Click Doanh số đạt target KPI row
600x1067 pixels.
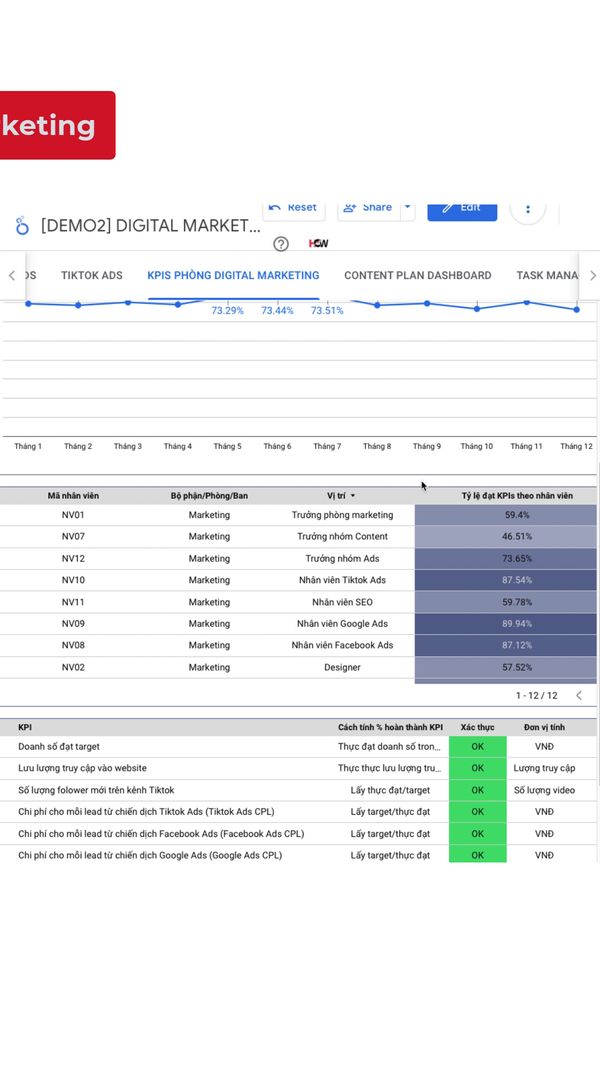(x=59, y=746)
